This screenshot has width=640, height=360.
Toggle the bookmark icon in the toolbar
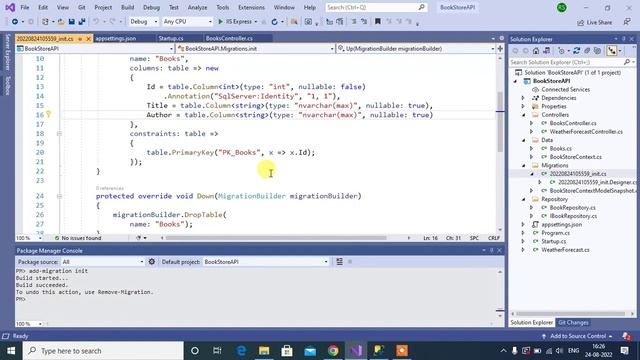[x=378, y=22]
